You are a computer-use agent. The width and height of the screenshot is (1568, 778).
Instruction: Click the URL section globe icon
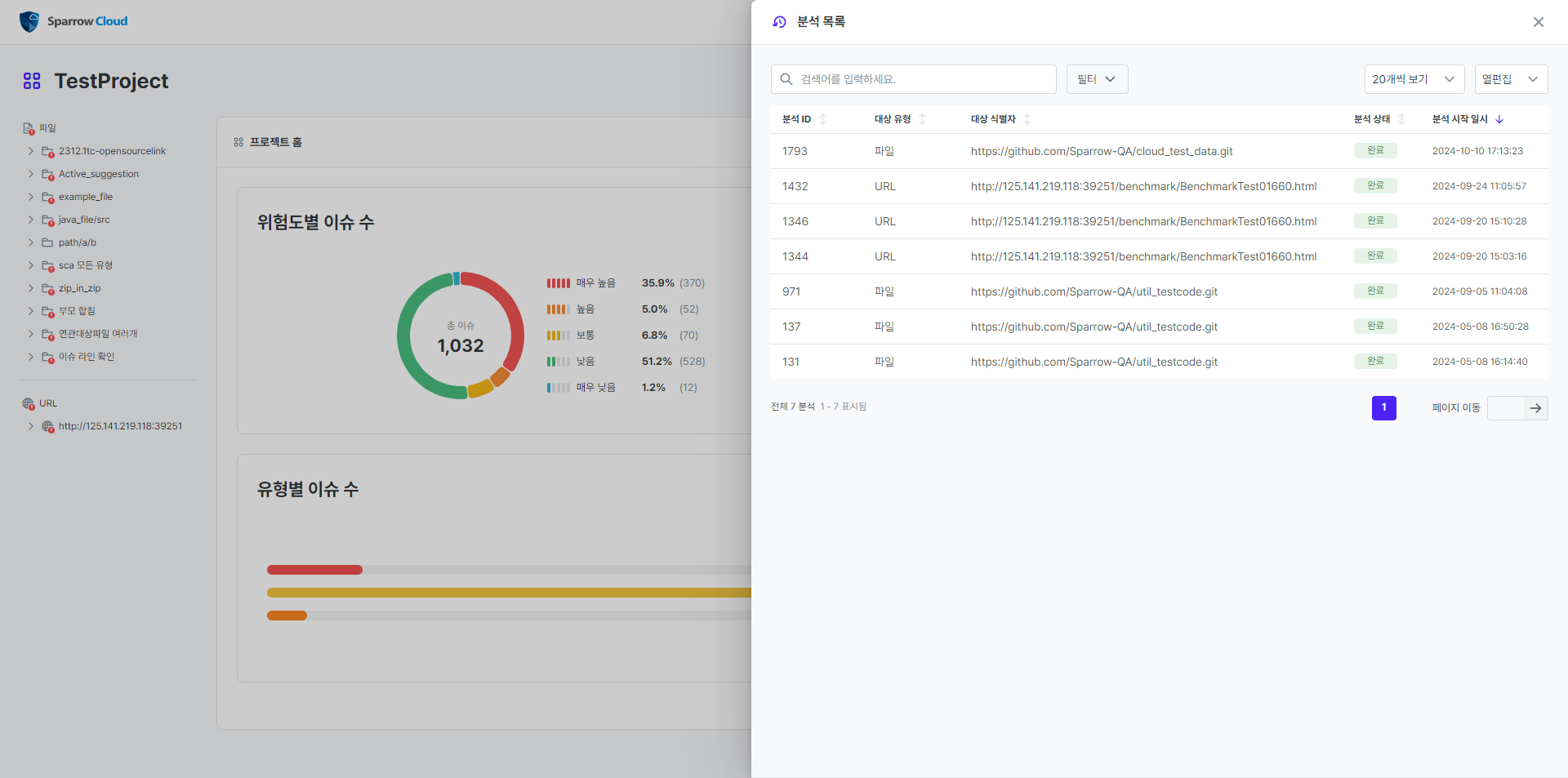click(x=29, y=403)
